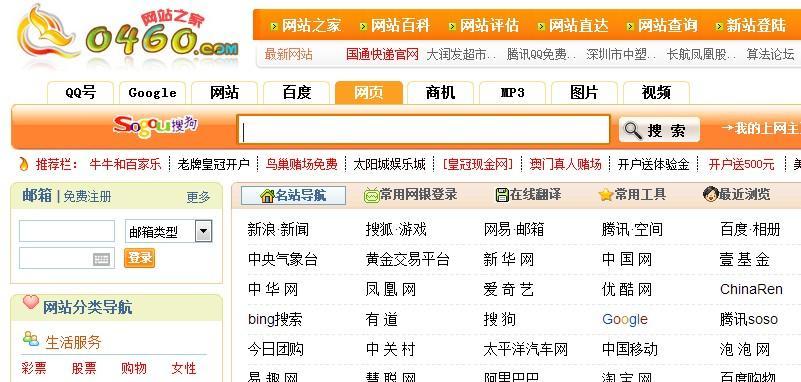Click the orange 登录 button

point(139,258)
